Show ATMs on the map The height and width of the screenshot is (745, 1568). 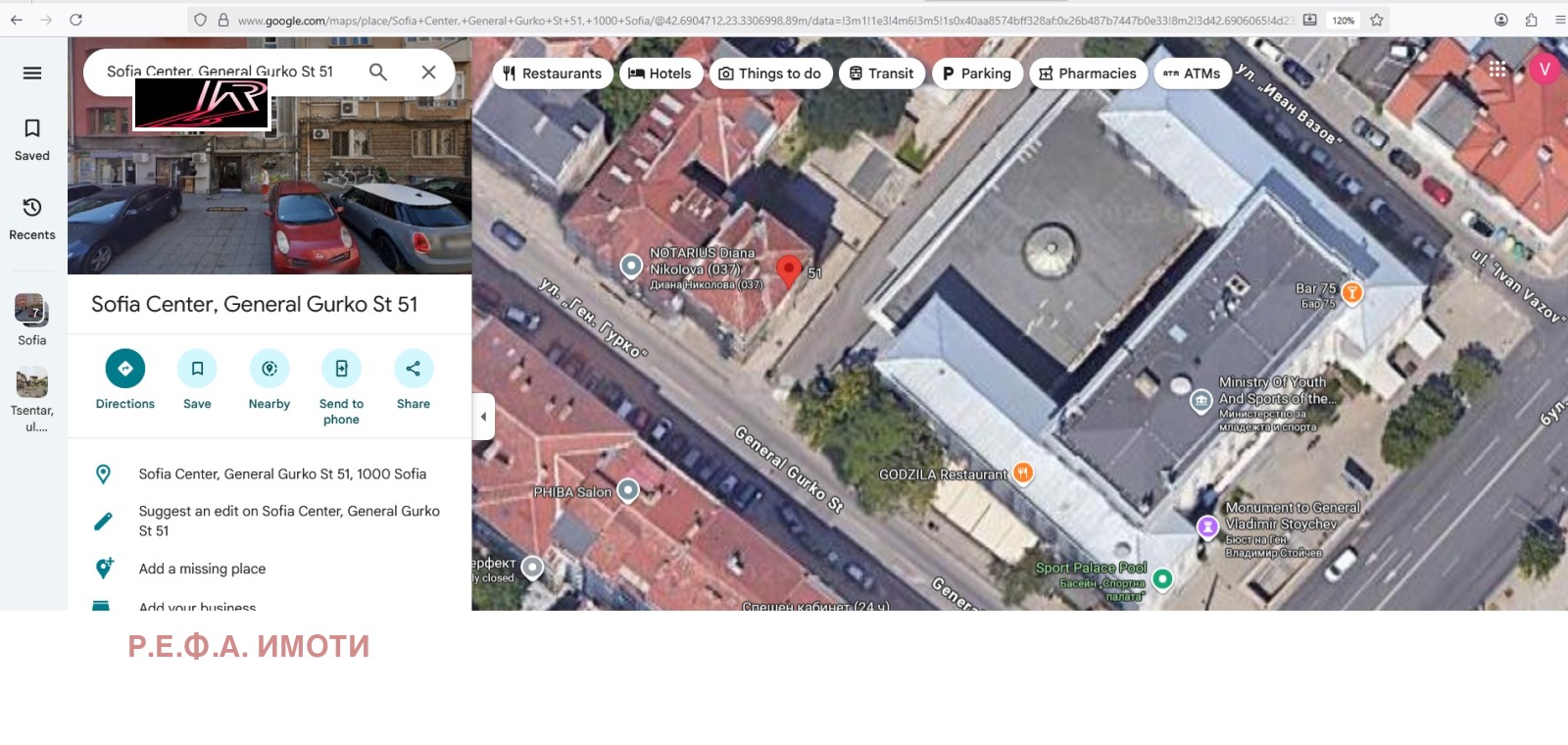coord(1192,74)
